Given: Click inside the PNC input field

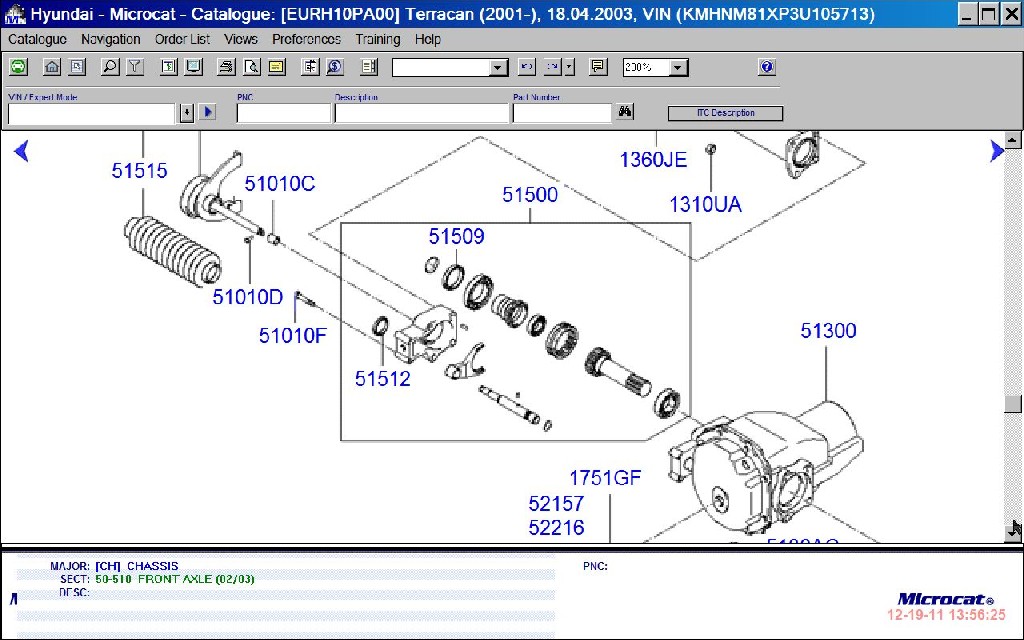Looking at the screenshot, I should [283, 114].
